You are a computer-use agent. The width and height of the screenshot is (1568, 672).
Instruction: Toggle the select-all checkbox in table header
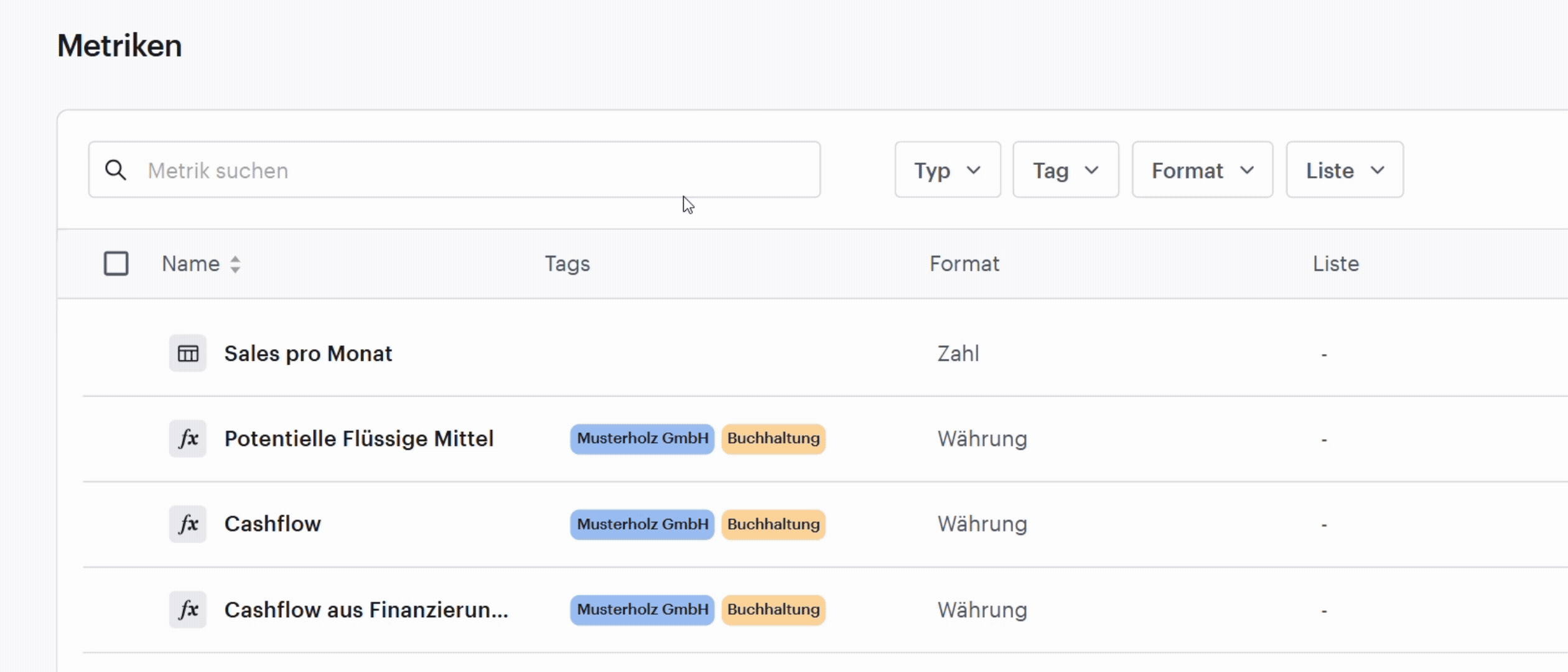tap(116, 263)
